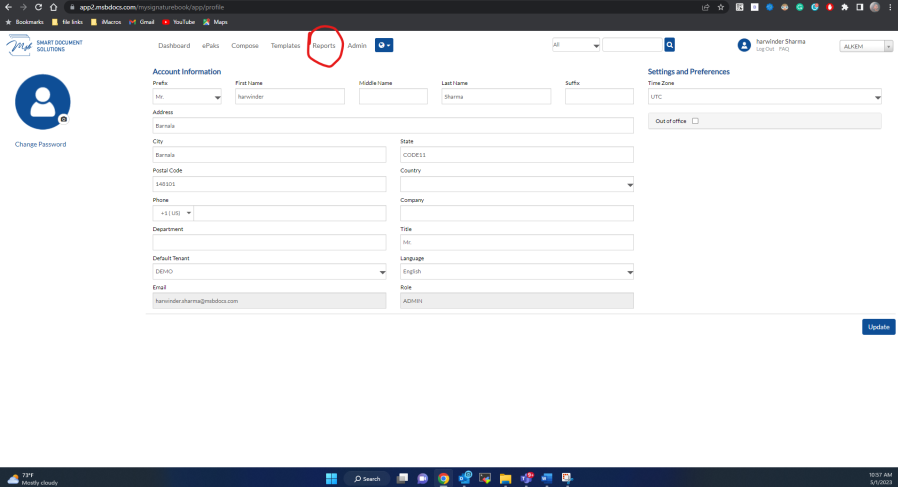
Task: Click the Postal Code field
Action: tap(269, 184)
